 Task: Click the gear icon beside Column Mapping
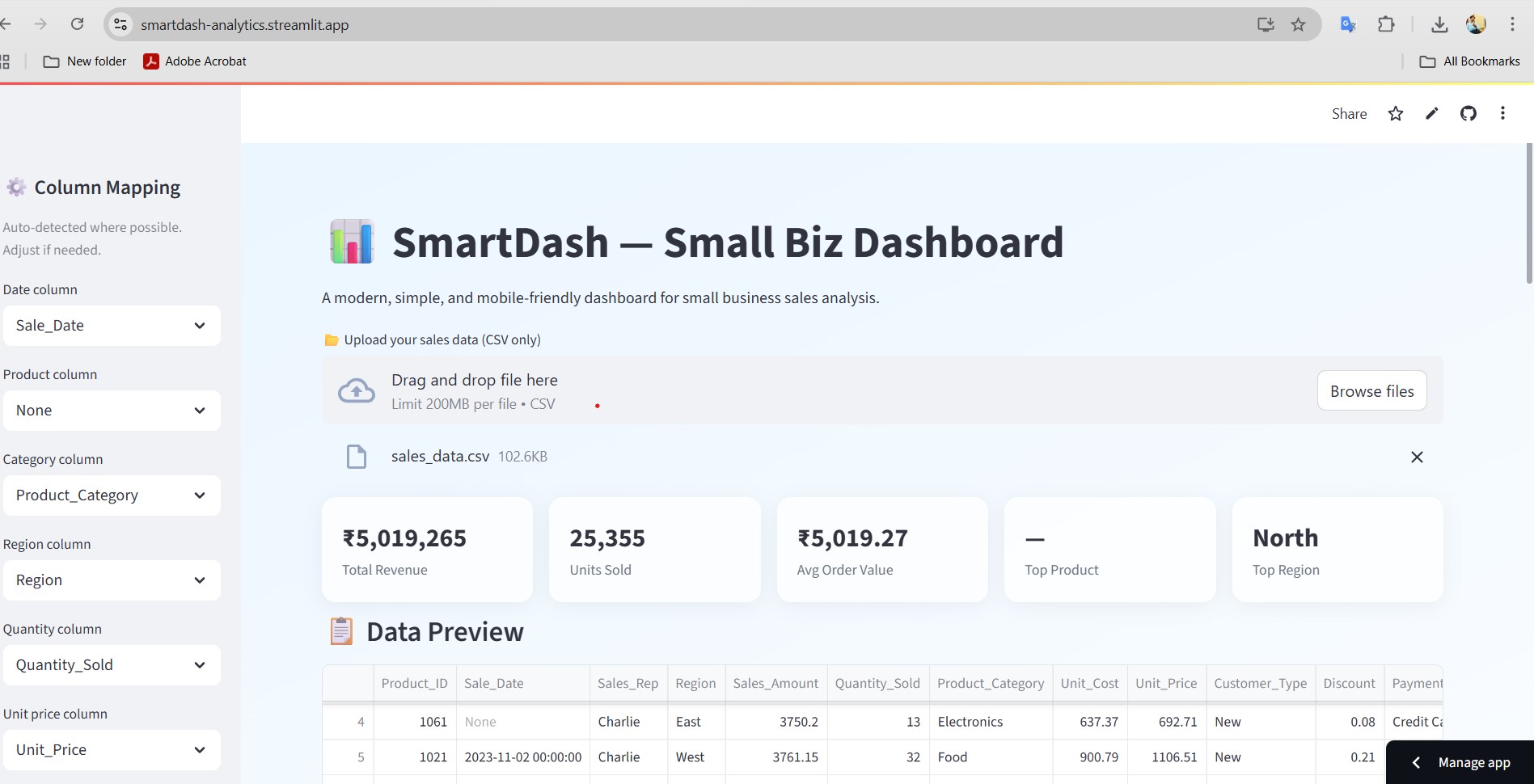[x=15, y=187]
